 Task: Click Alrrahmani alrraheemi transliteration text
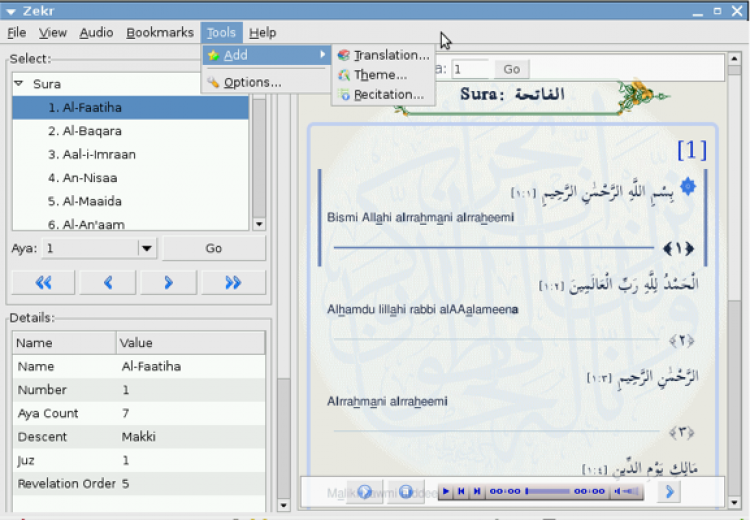(387, 401)
